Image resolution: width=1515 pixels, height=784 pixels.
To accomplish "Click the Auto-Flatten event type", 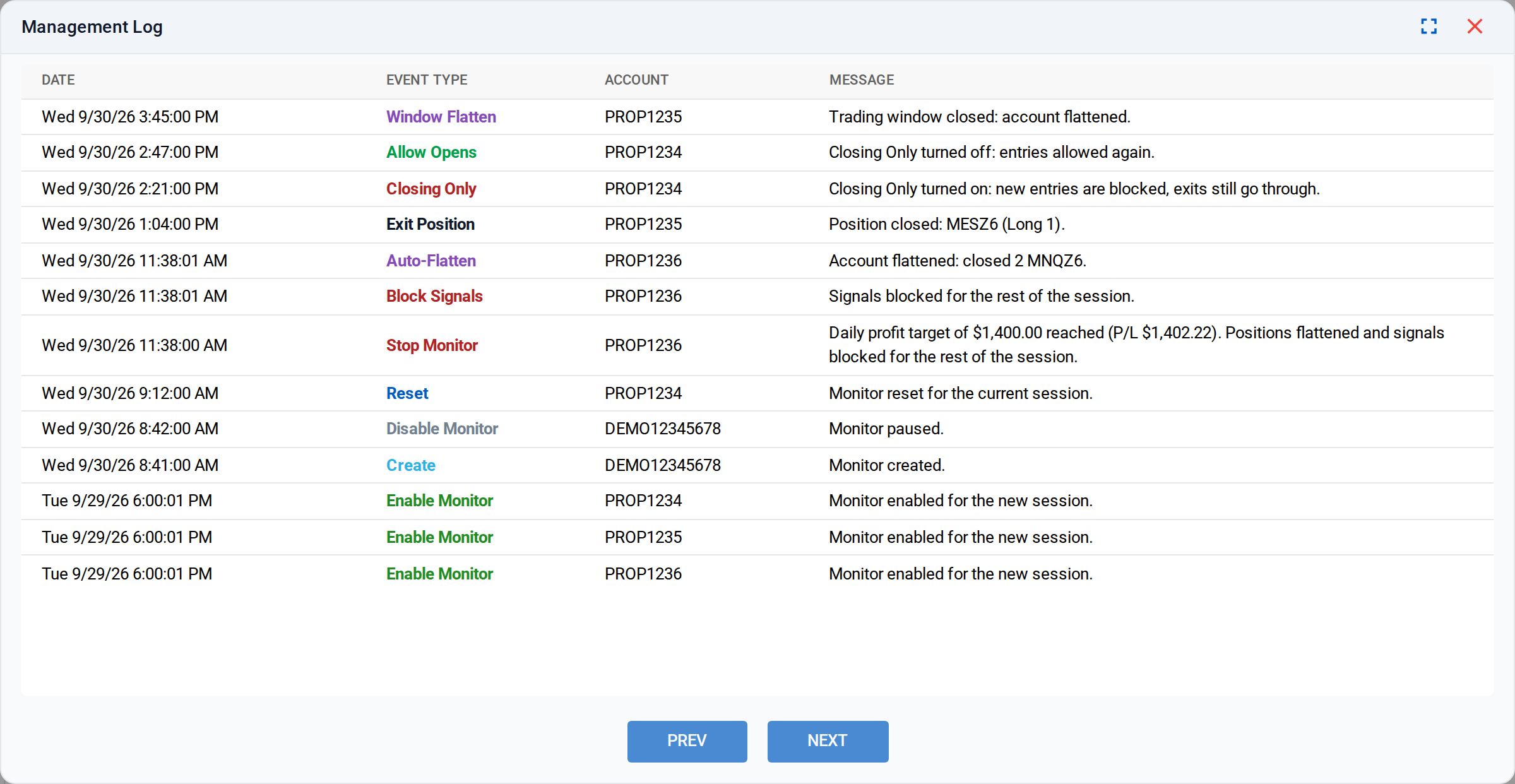I will [431, 261].
